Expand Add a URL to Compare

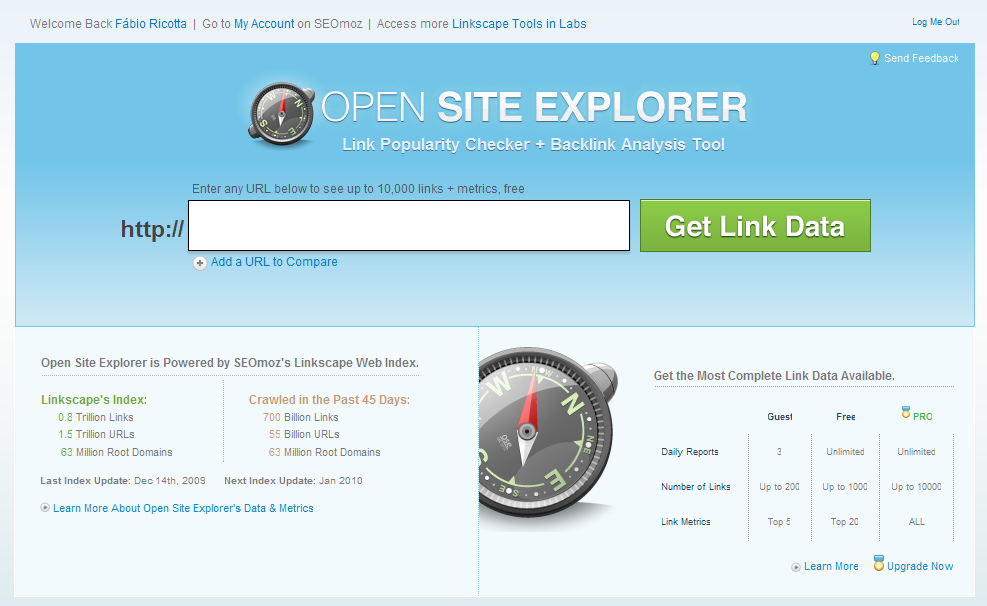tap(274, 262)
